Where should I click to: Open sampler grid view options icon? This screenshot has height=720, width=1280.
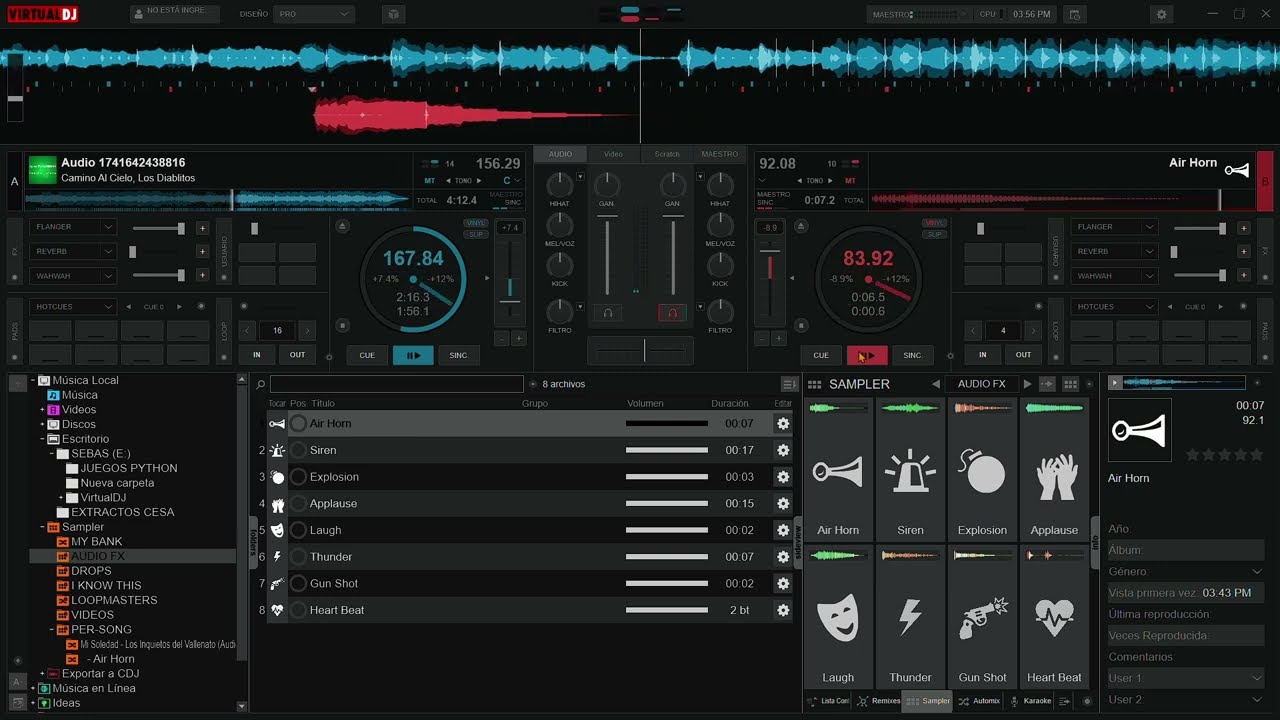click(x=1070, y=384)
